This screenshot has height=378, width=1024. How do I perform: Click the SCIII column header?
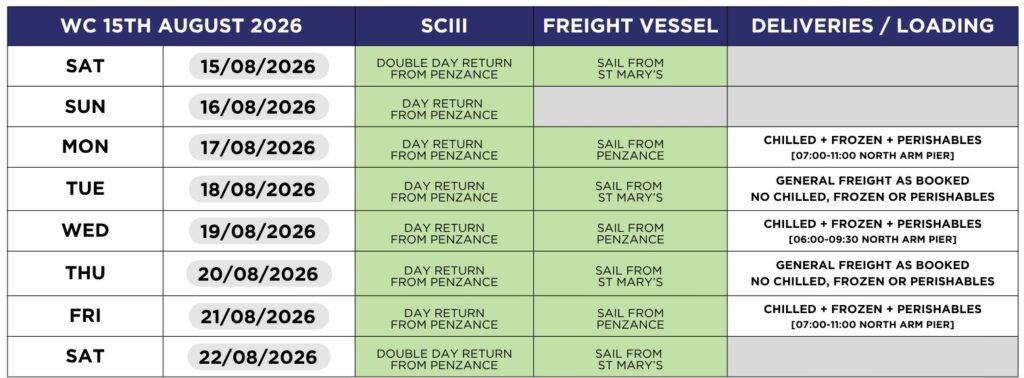[444, 26]
